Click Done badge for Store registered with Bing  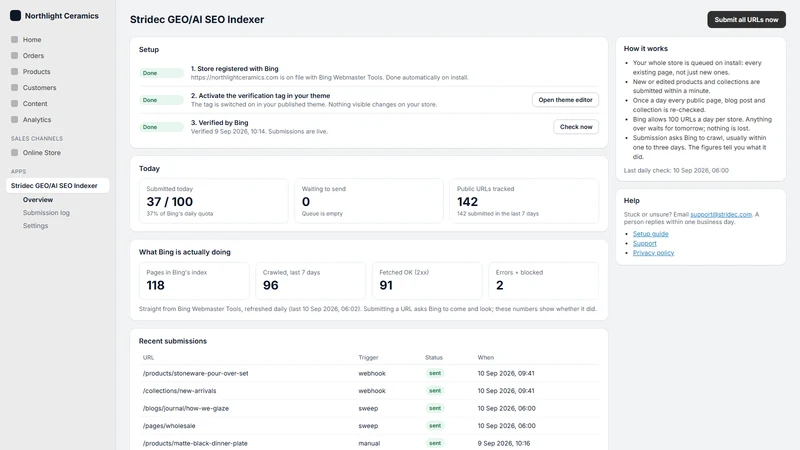tap(161, 73)
